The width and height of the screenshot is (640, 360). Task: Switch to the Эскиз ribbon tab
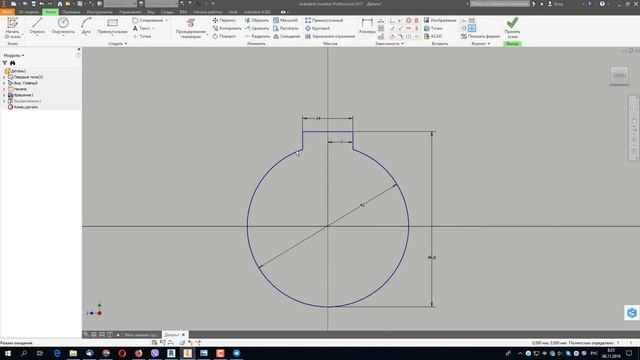pyautogui.click(x=51, y=12)
